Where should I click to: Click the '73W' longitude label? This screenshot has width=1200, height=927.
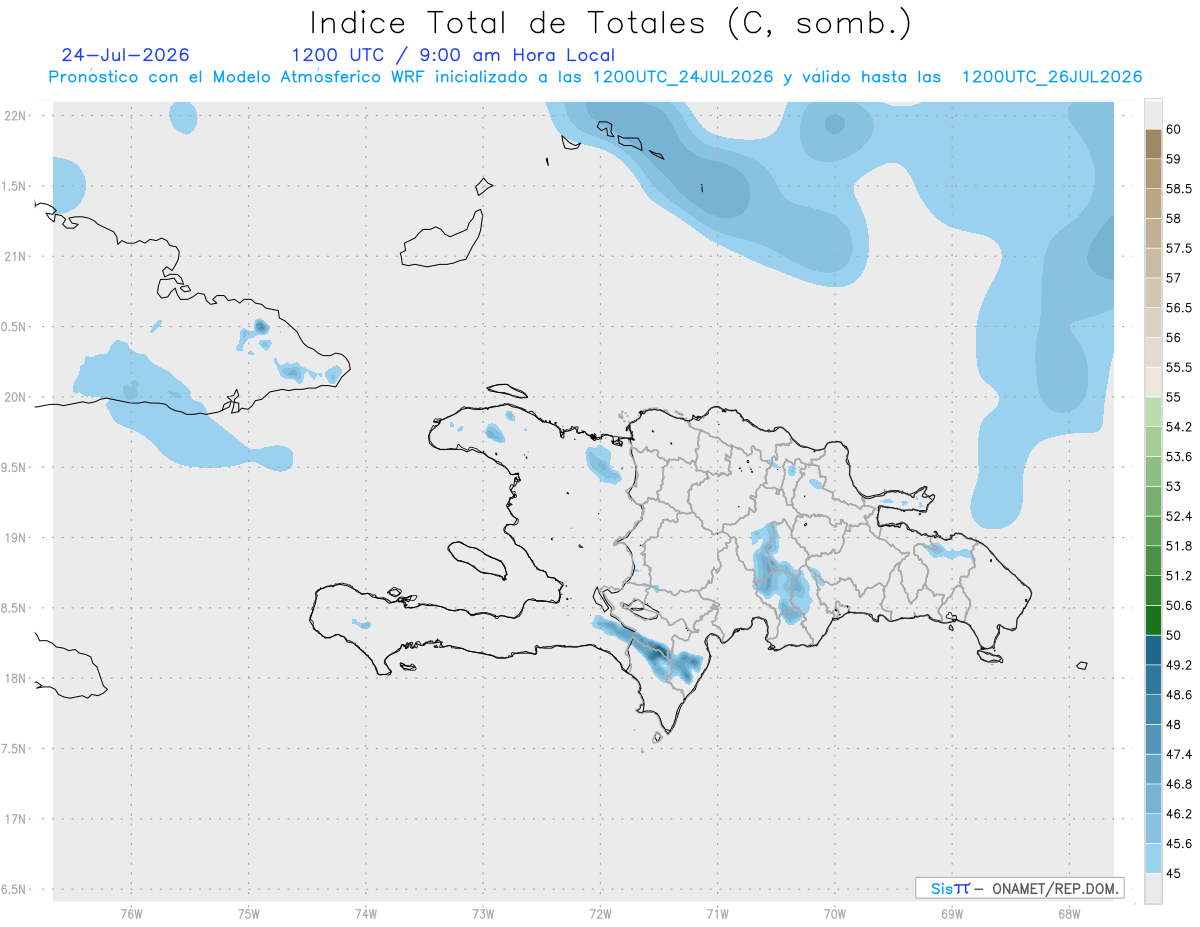[x=483, y=914]
